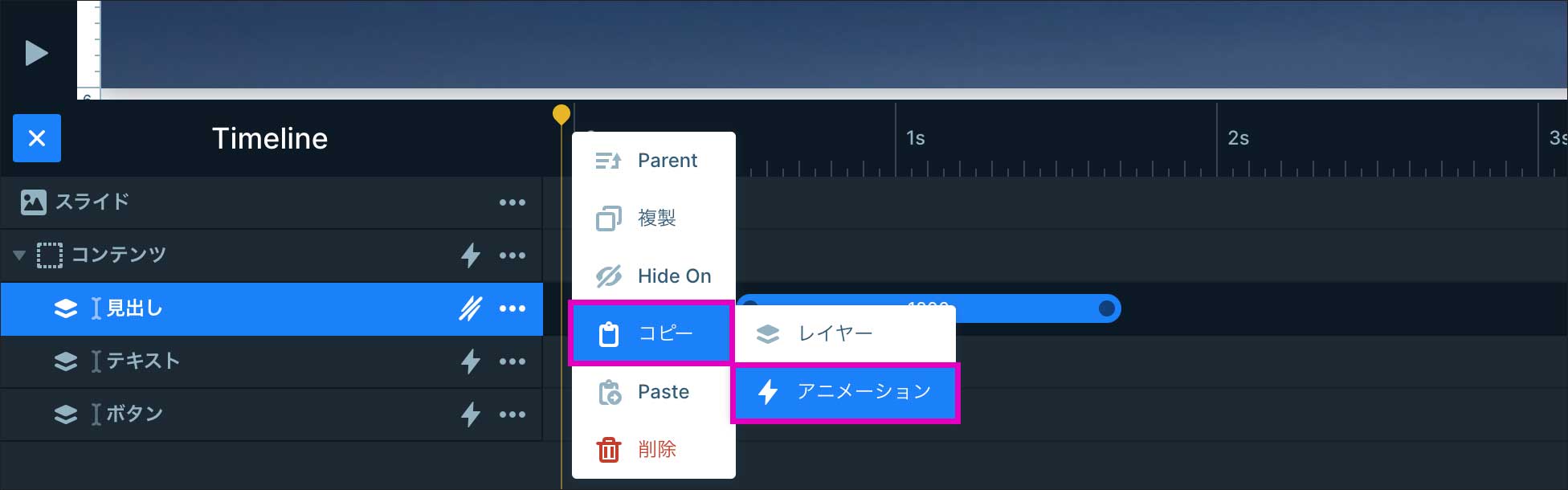Click the lightning animation icon on コンテンツ
Image resolution: width=1568 pixels, height=490 pixels.
pyautogui.click(x=471, y=255)
